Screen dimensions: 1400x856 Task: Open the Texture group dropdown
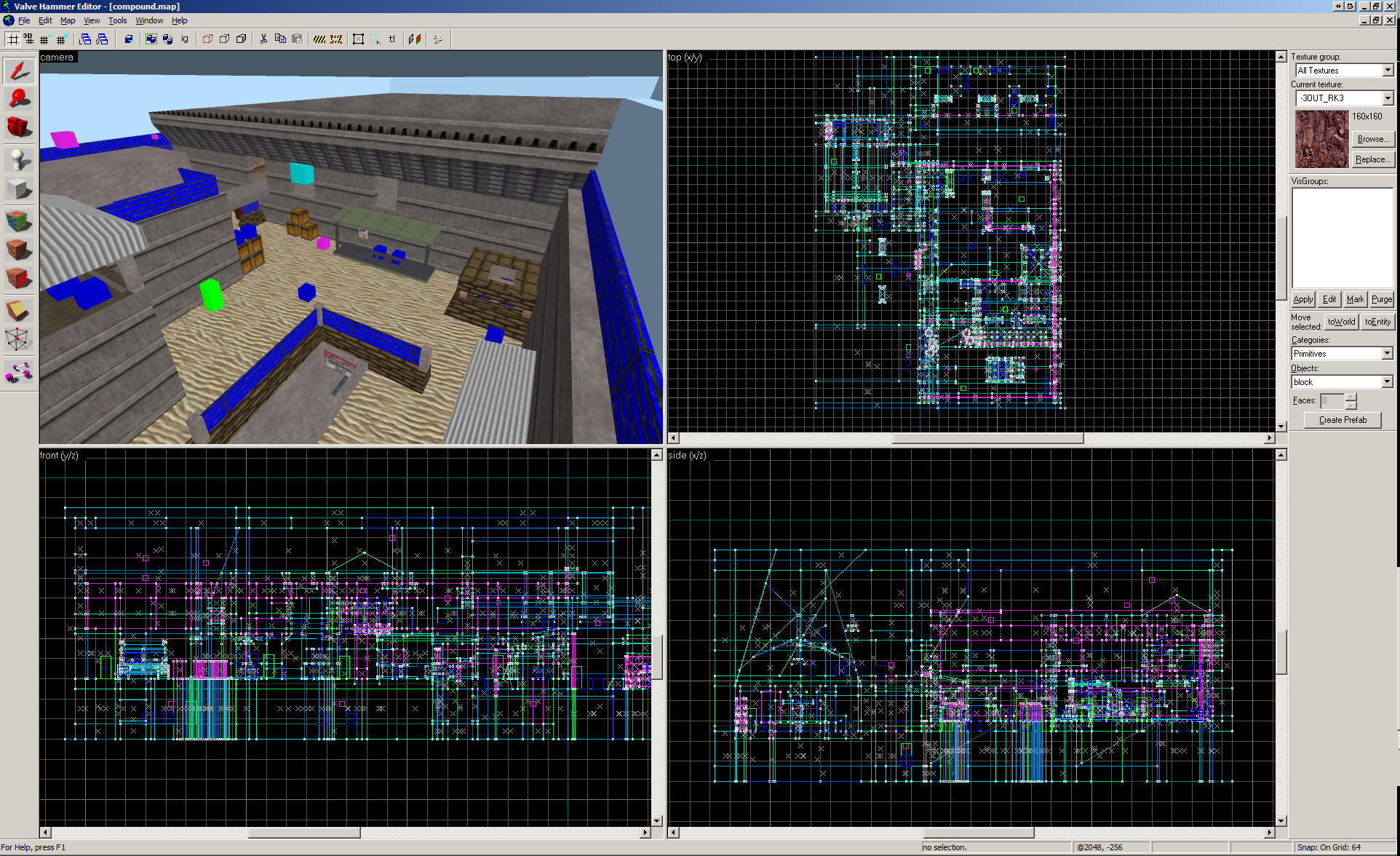1388,71
